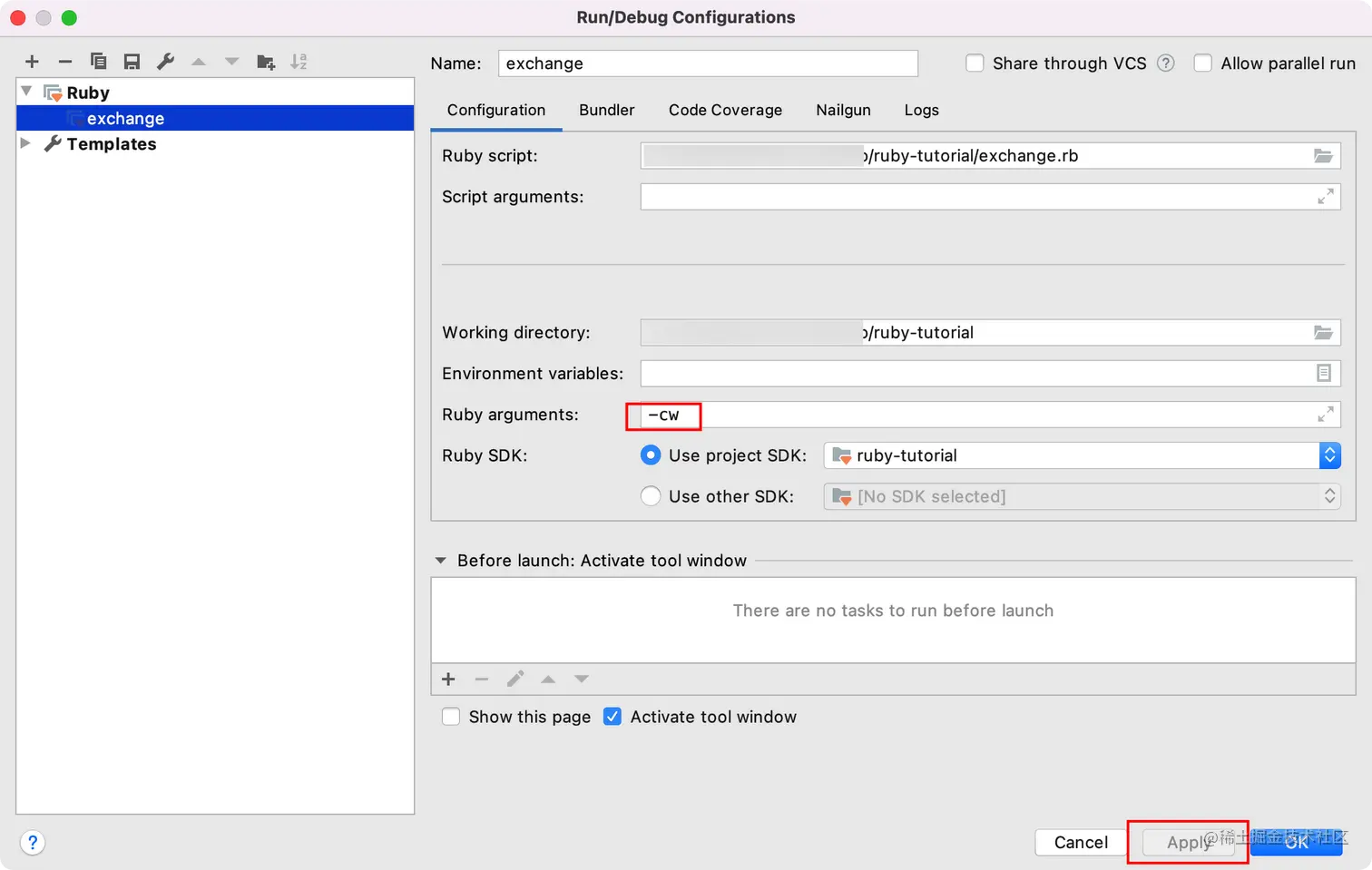Open help with question mark button
1372x870 pixels.
point(32,843)
